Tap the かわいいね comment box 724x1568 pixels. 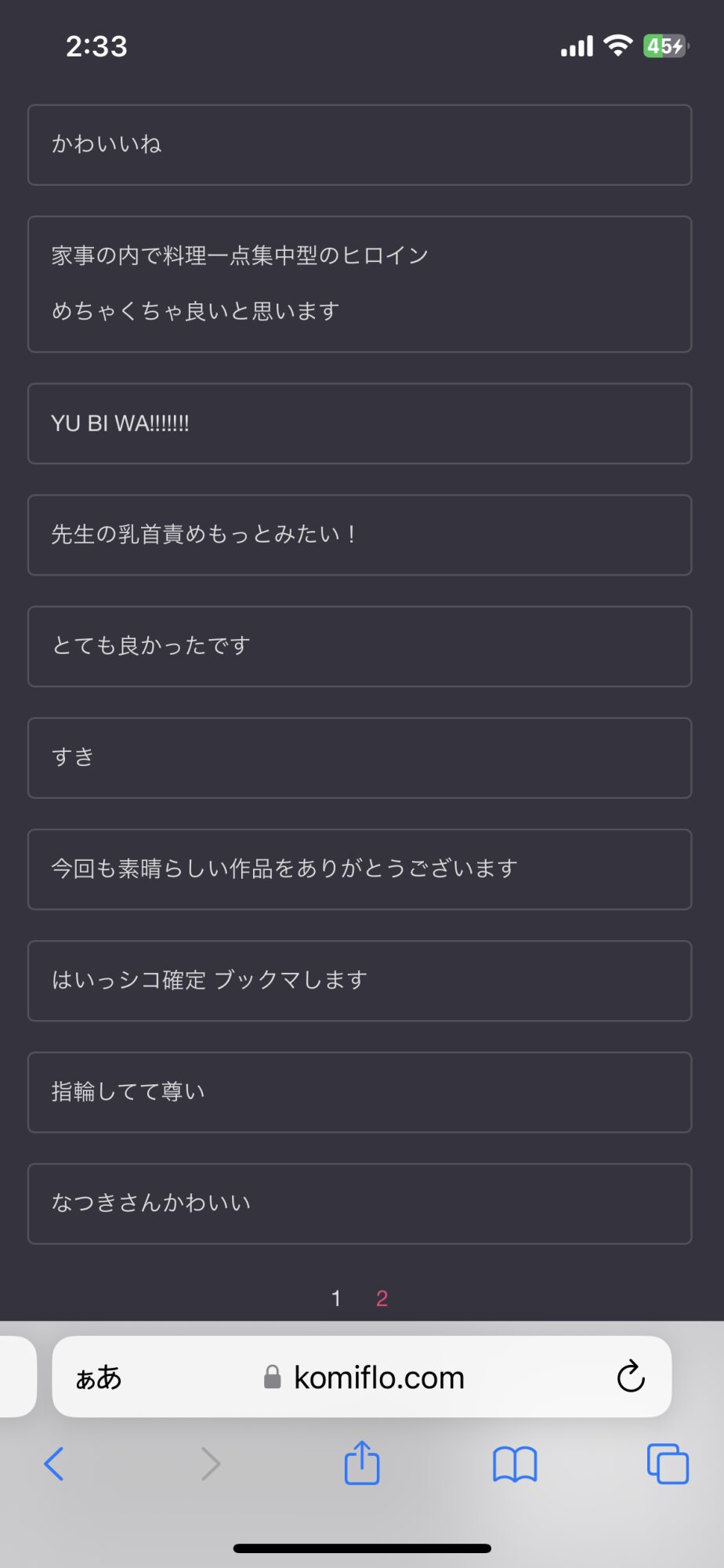coord(360,145)
